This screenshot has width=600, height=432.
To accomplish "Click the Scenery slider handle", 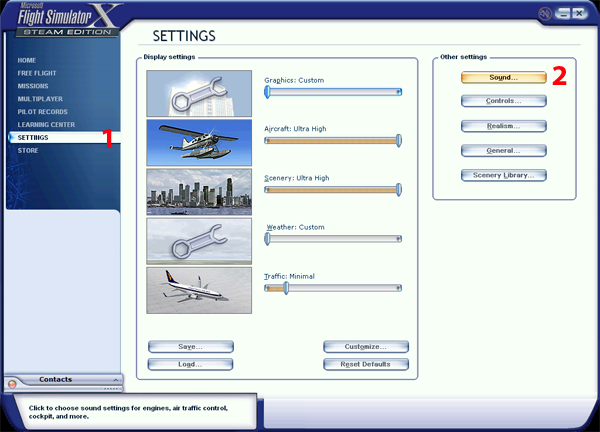I will click(399, 189).
